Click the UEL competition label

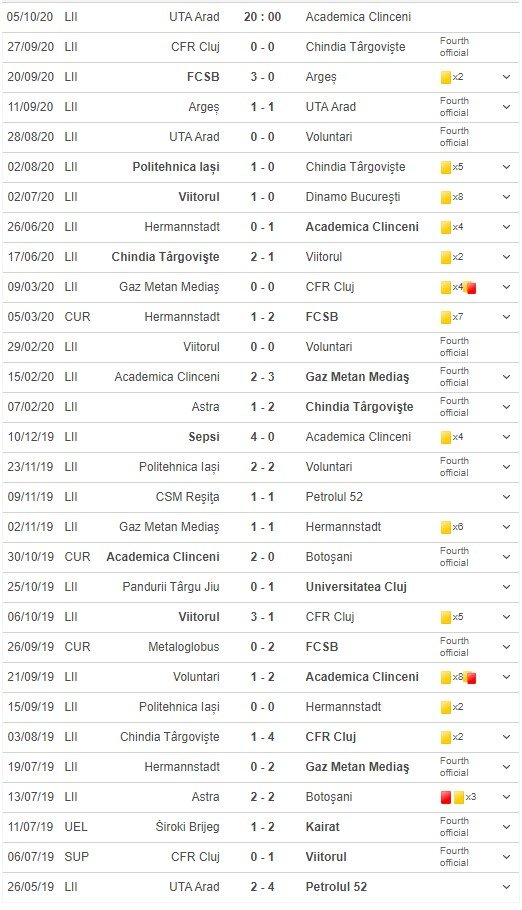click(x=76, y=827)
